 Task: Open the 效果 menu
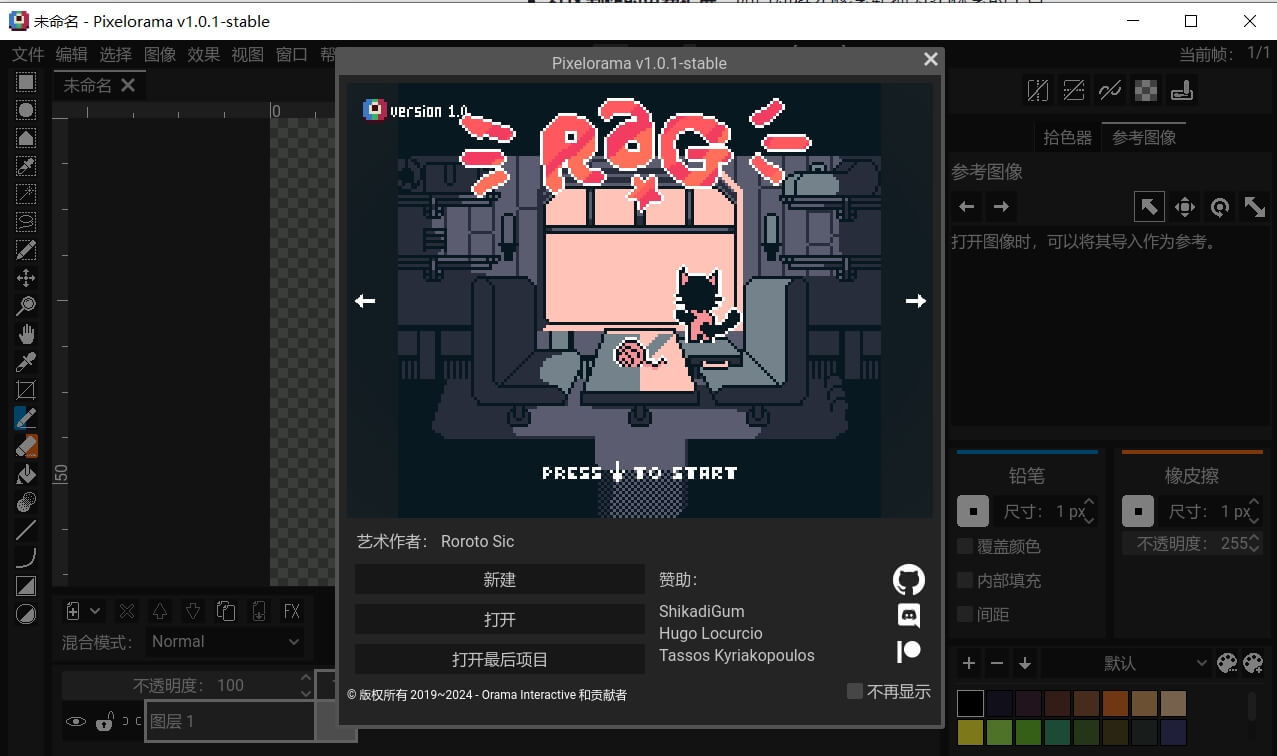[x=204, y=54]
